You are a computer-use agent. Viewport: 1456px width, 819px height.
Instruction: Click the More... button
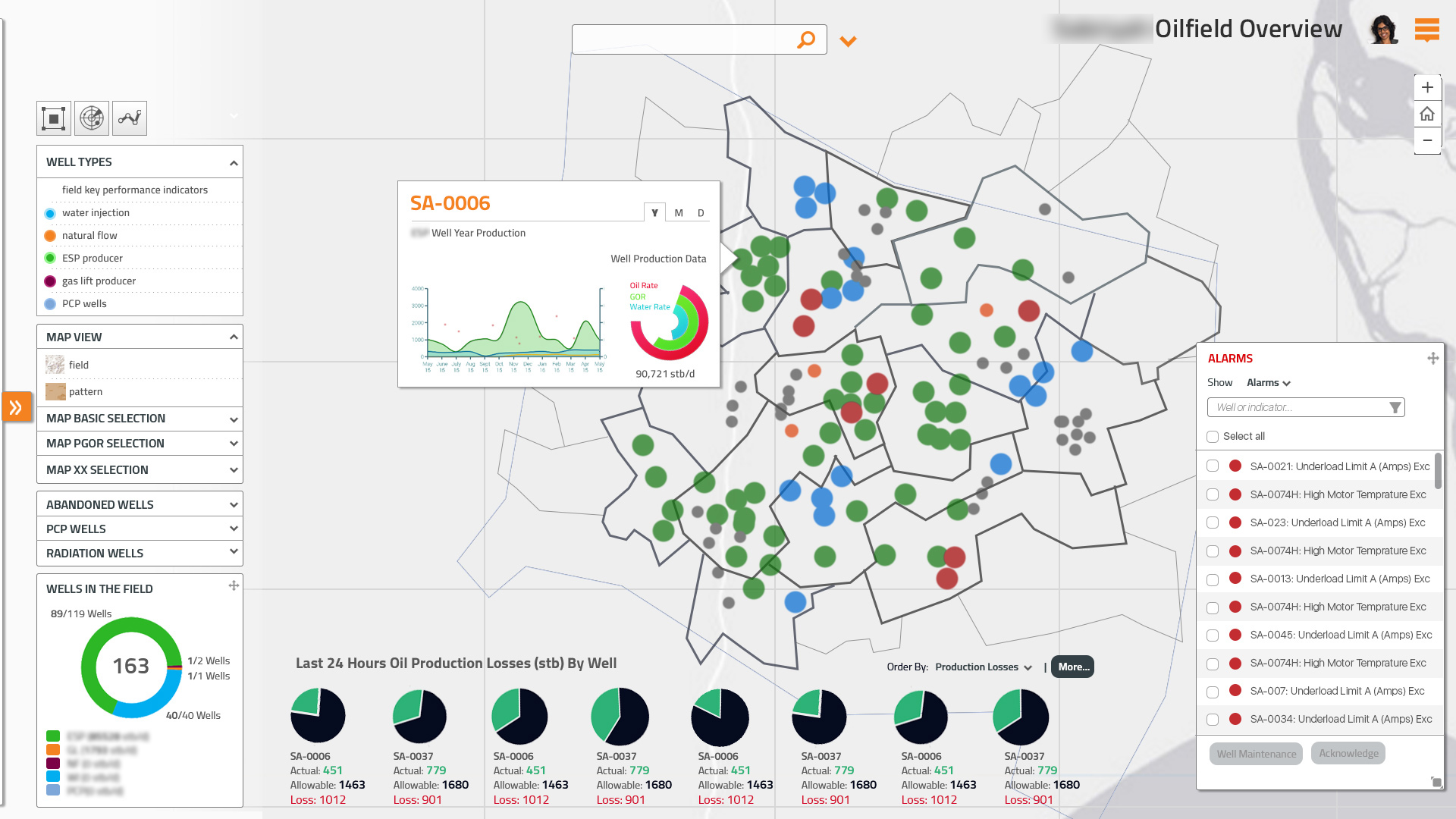[x=1073, y=667]
